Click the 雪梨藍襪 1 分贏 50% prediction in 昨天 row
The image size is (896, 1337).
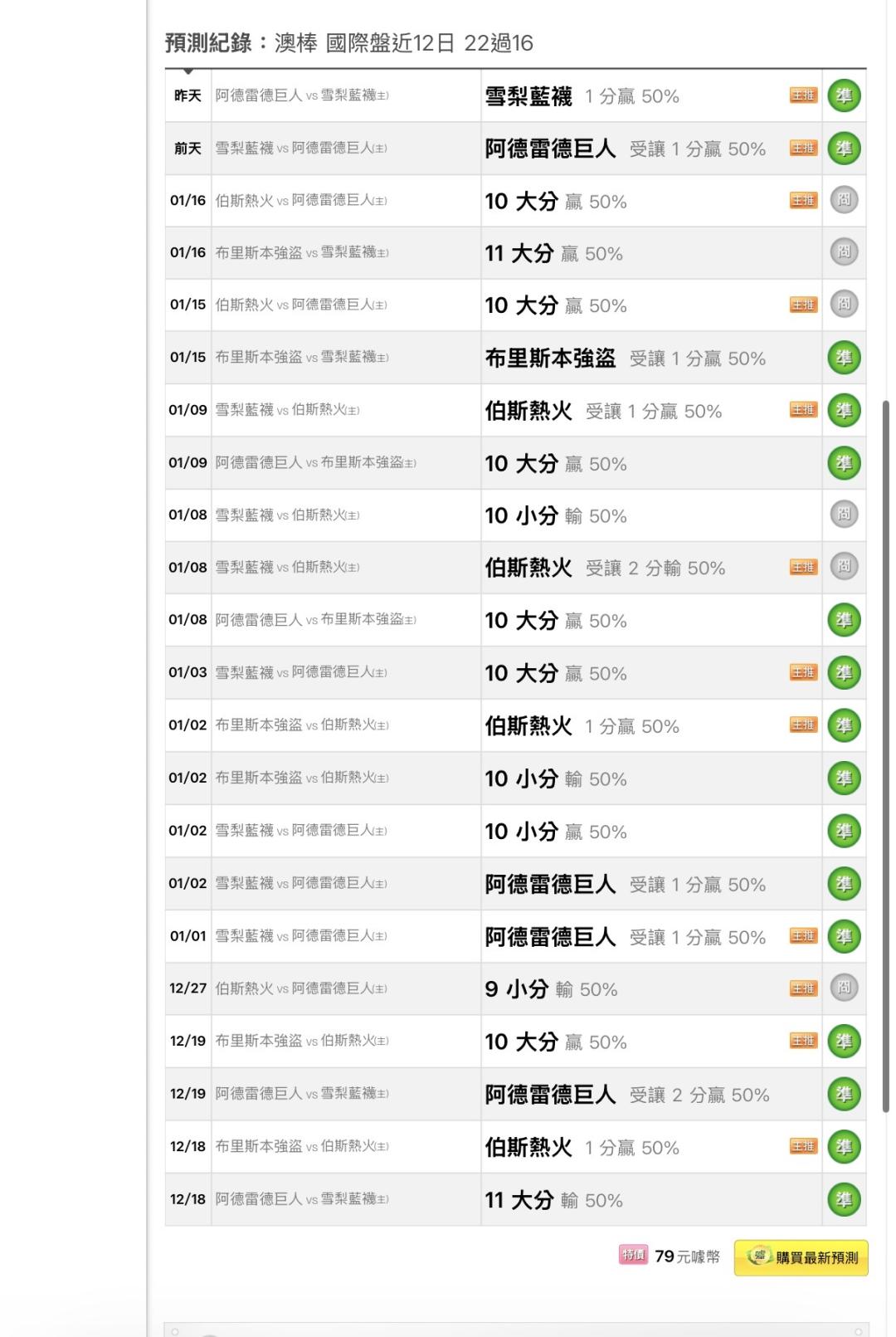[x=582, y=96]
